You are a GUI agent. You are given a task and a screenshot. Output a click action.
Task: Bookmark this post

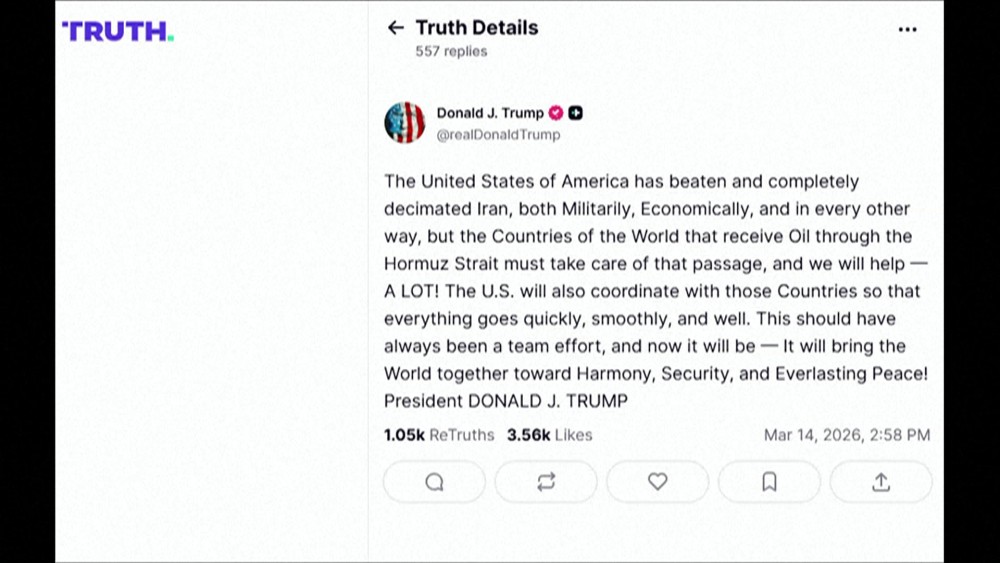[x=769, y=482]
